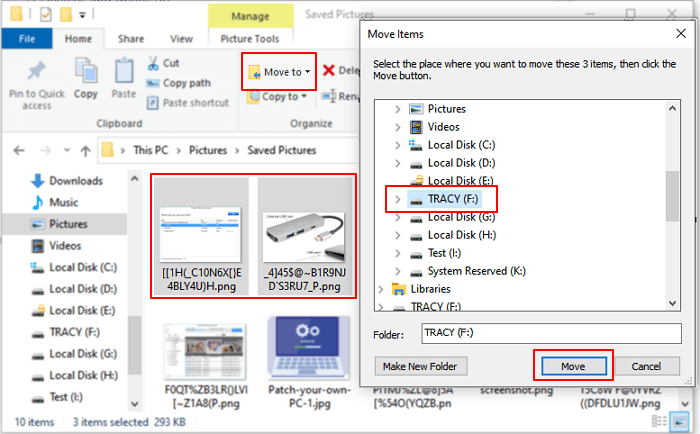Open the Move to dropdown
The width and height of the screenshot is (700, 434).
(279, 72)
